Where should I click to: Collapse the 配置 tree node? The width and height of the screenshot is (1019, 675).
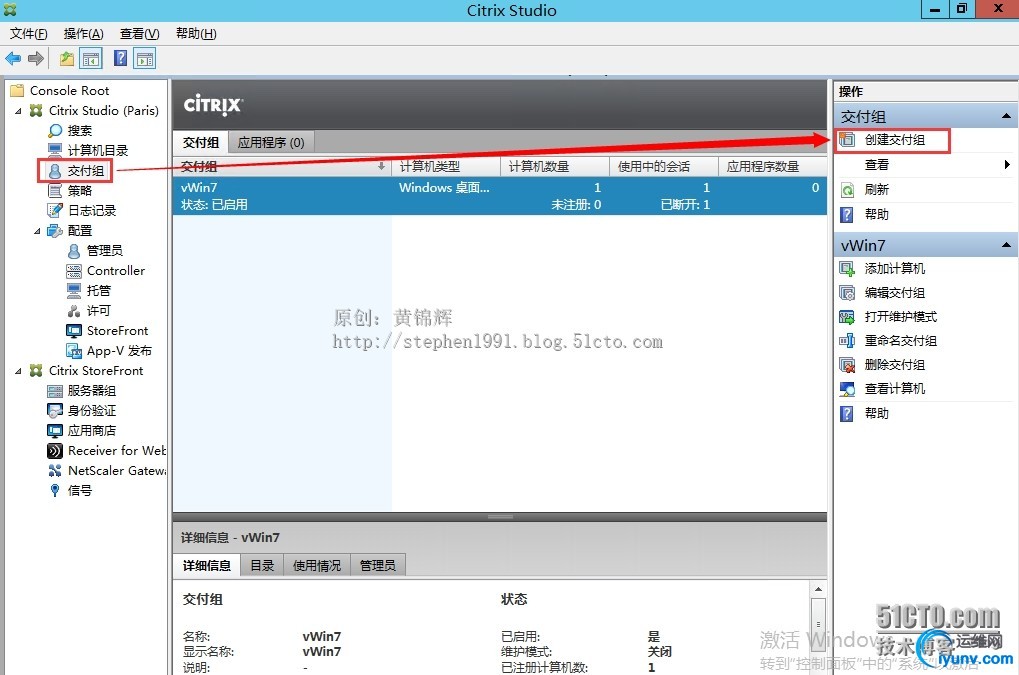pyautogui.click(x=37, y=231)
